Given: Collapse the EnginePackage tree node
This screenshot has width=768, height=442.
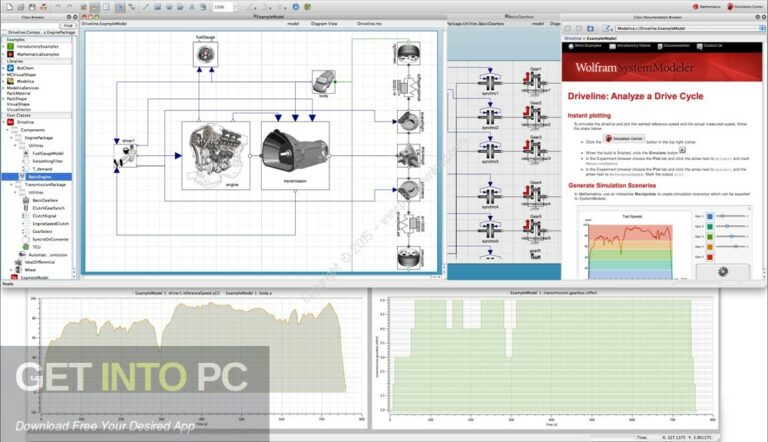Looking at the screenshot, I should click(12, 138).
